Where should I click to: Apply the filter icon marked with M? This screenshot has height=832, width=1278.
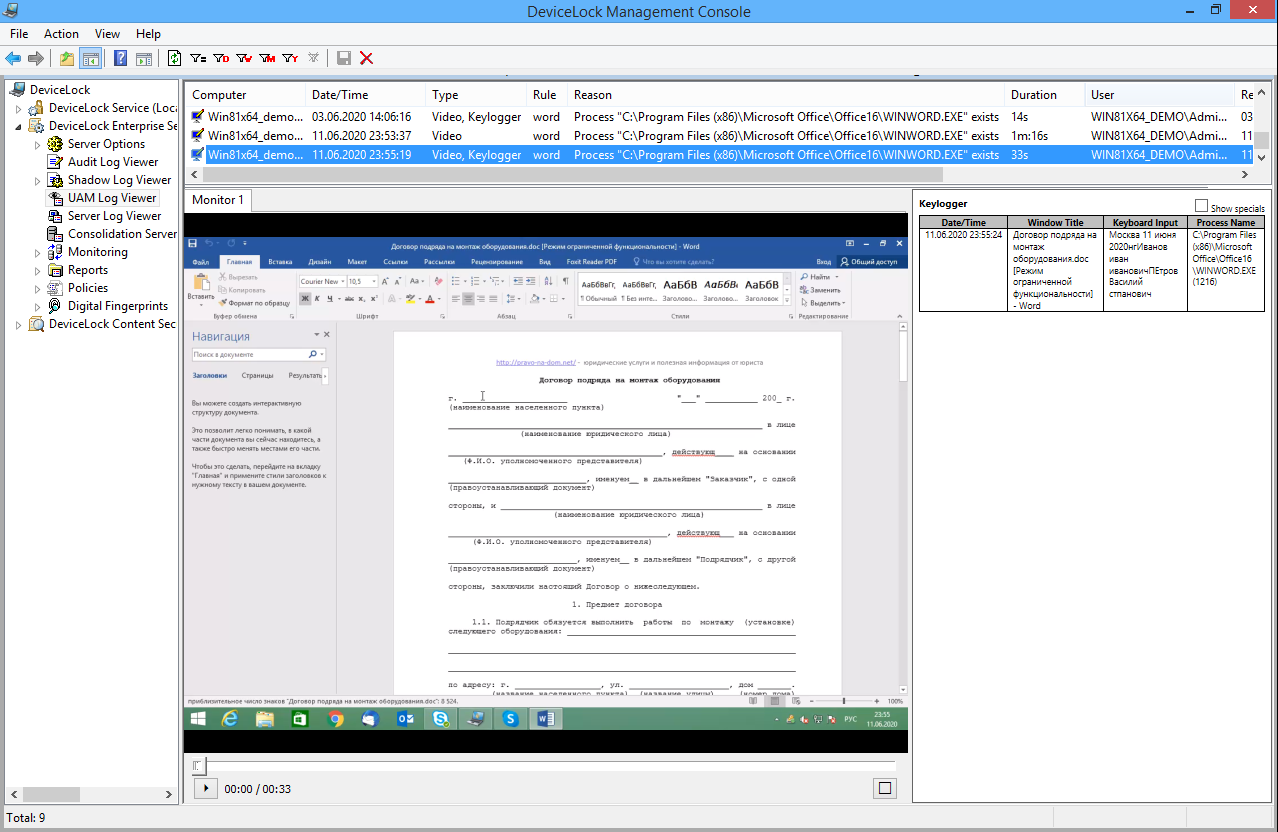(x=267, y=58)
